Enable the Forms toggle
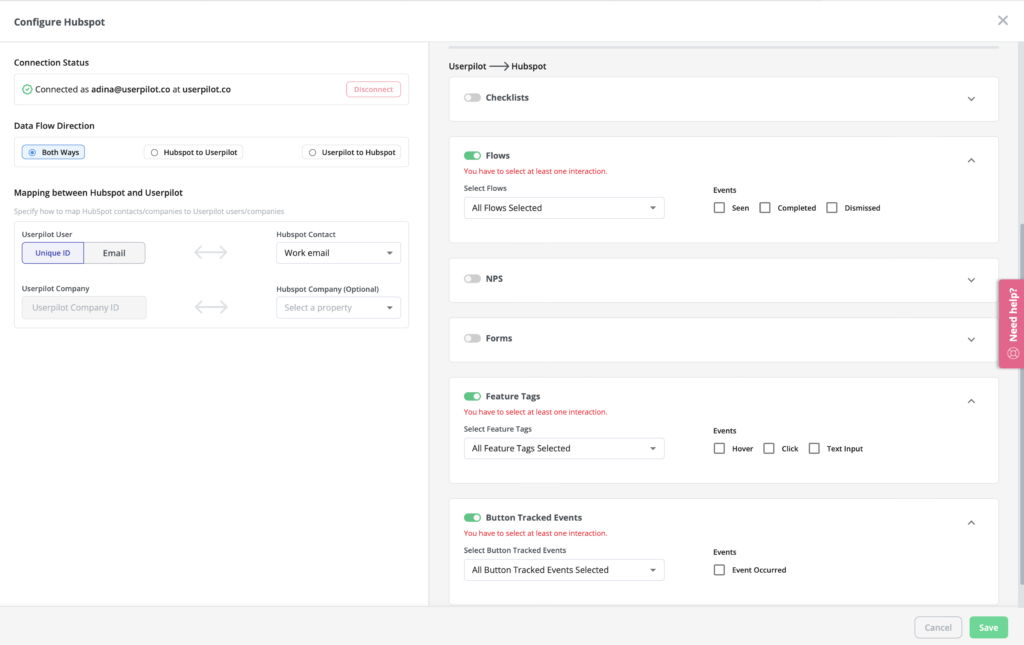The height and width of the screenshot is (645, 1024). coord(472,338)
